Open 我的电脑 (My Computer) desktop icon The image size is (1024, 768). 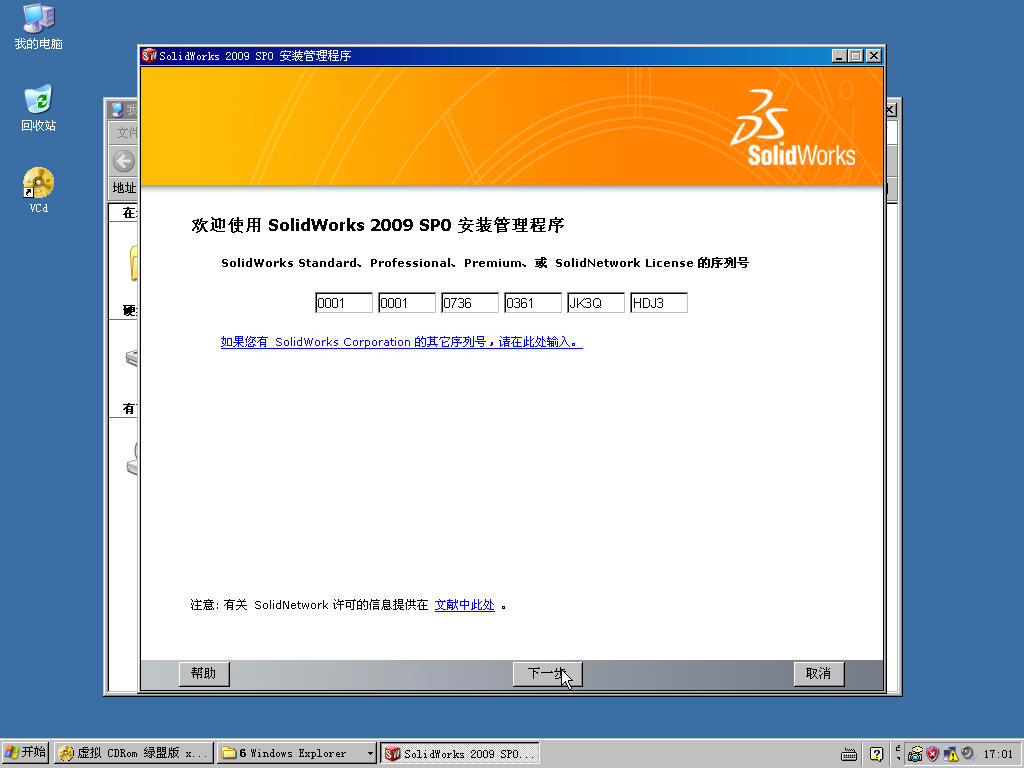click(39, 27)
